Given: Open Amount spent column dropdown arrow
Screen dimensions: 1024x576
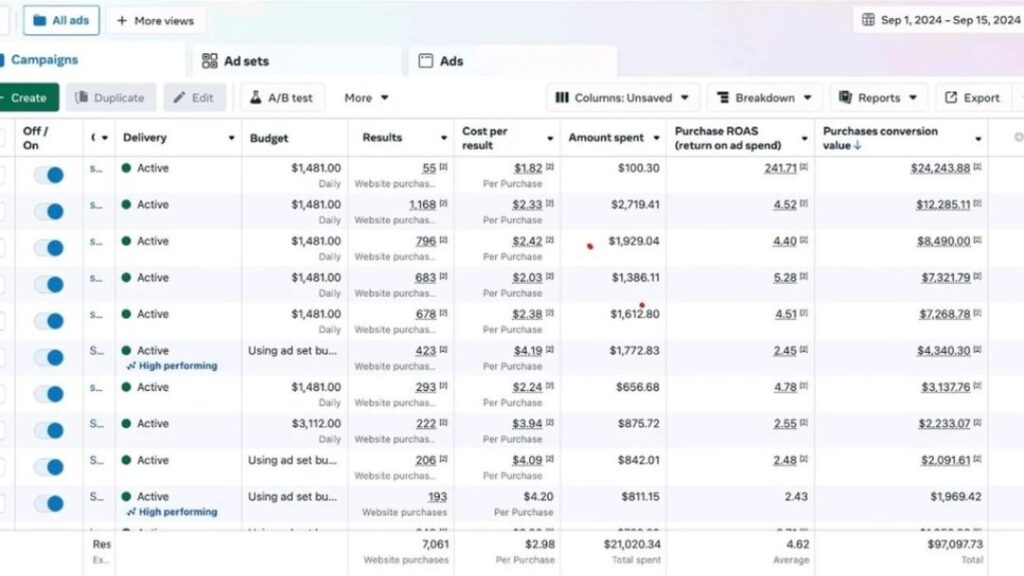Looking at the screenshot, I should point(656,138).
